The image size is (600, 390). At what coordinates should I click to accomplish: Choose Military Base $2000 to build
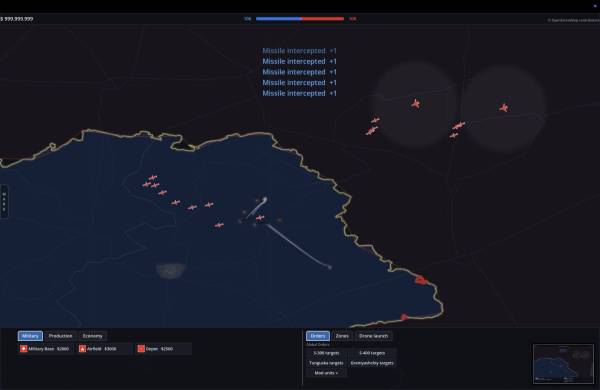coord(45,349)
